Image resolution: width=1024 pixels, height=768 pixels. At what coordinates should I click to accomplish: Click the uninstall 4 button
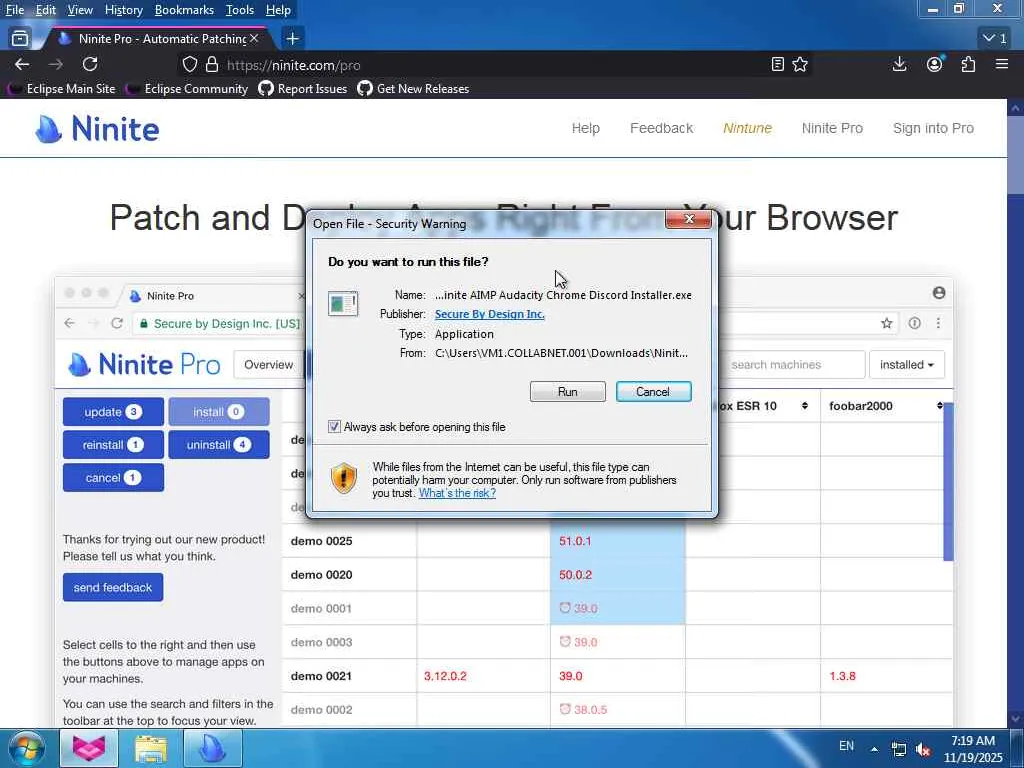tap(219, 445)
